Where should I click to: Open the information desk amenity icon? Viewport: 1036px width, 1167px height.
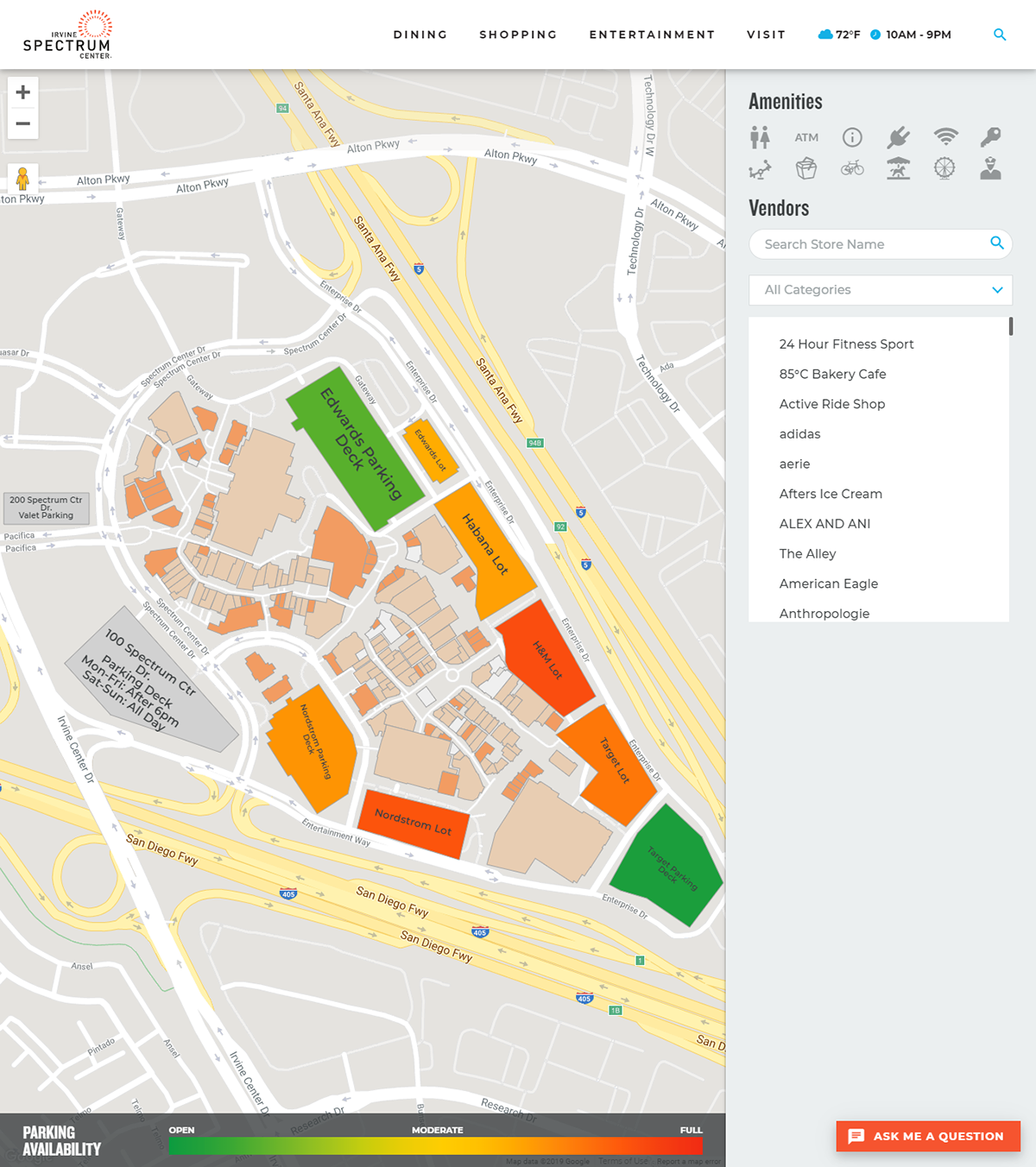[853, 136]
